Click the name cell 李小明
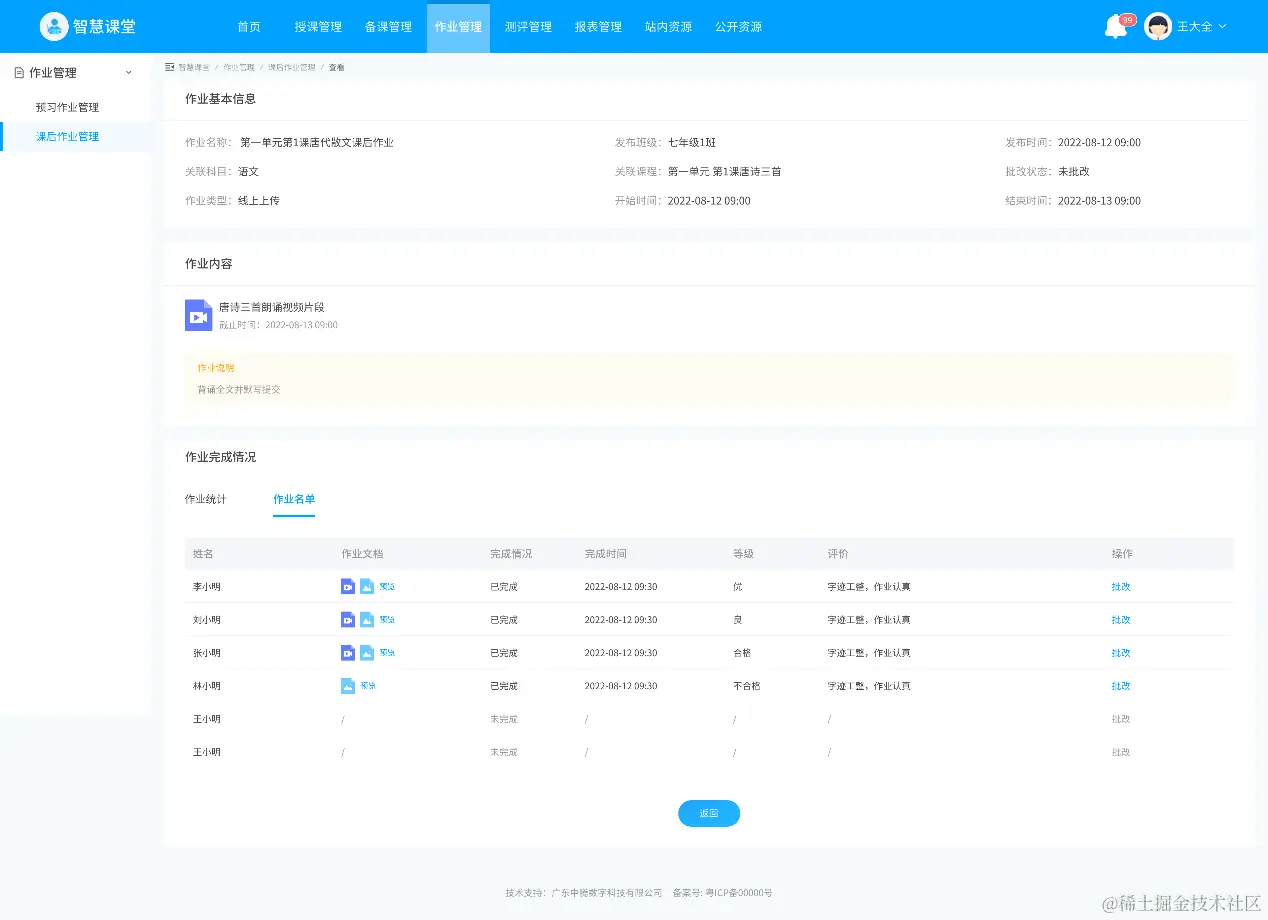 click(x=207, y=587)
